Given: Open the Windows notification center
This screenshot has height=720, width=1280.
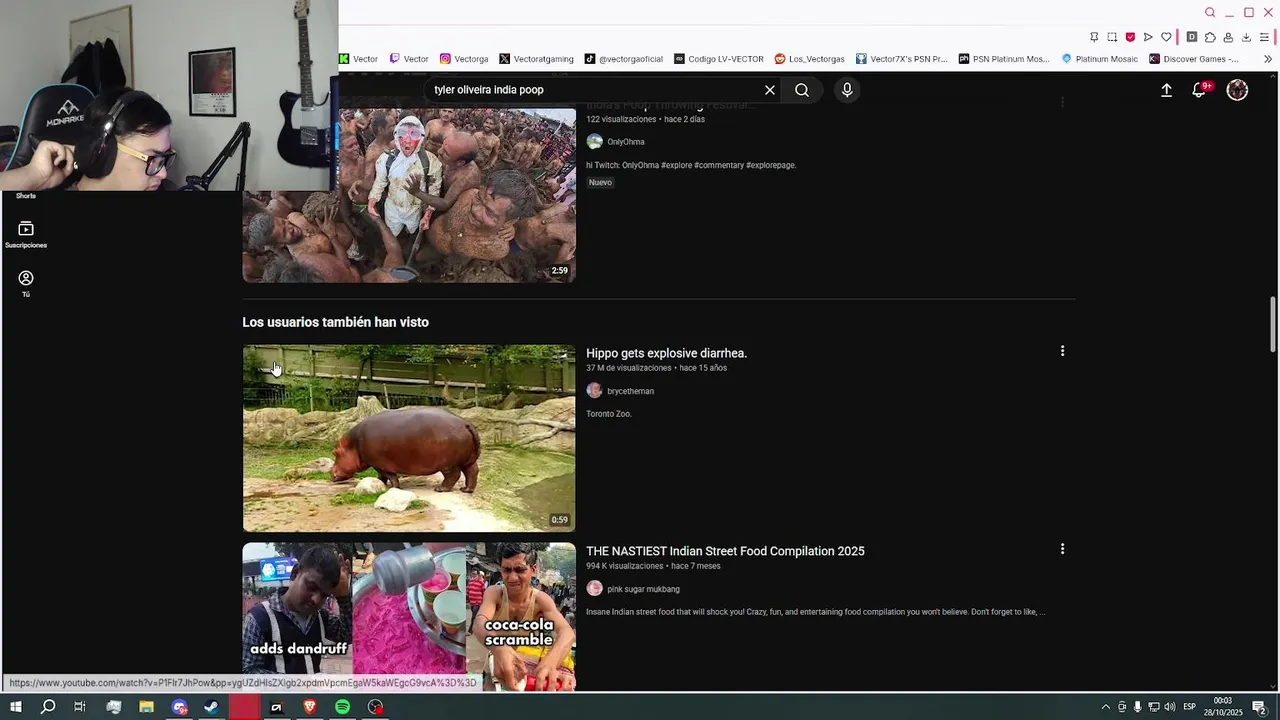Looking at the screenshot, I should [1260, 708].
